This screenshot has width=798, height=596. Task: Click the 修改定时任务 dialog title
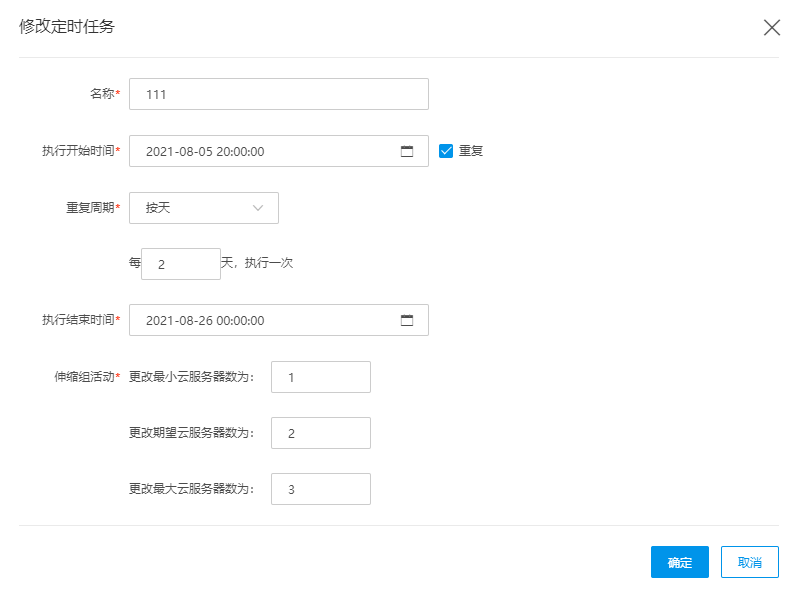coord(67,26)
